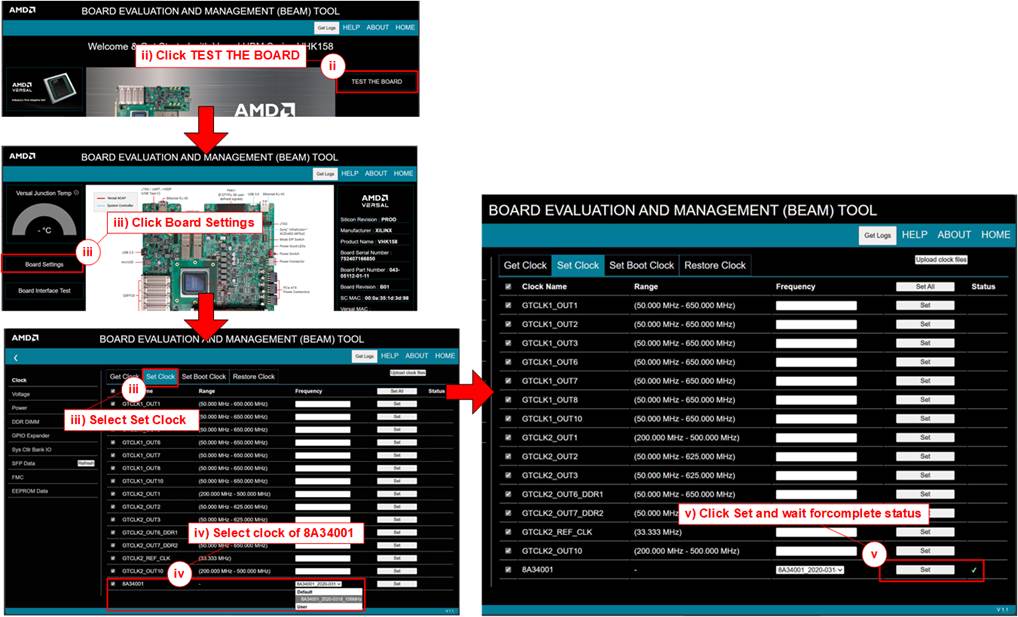Screen dimensions: 1018x617
Task: Switch to the Get Clock tab in the enlarged clock panel
Action: click(x=525, y=265)
